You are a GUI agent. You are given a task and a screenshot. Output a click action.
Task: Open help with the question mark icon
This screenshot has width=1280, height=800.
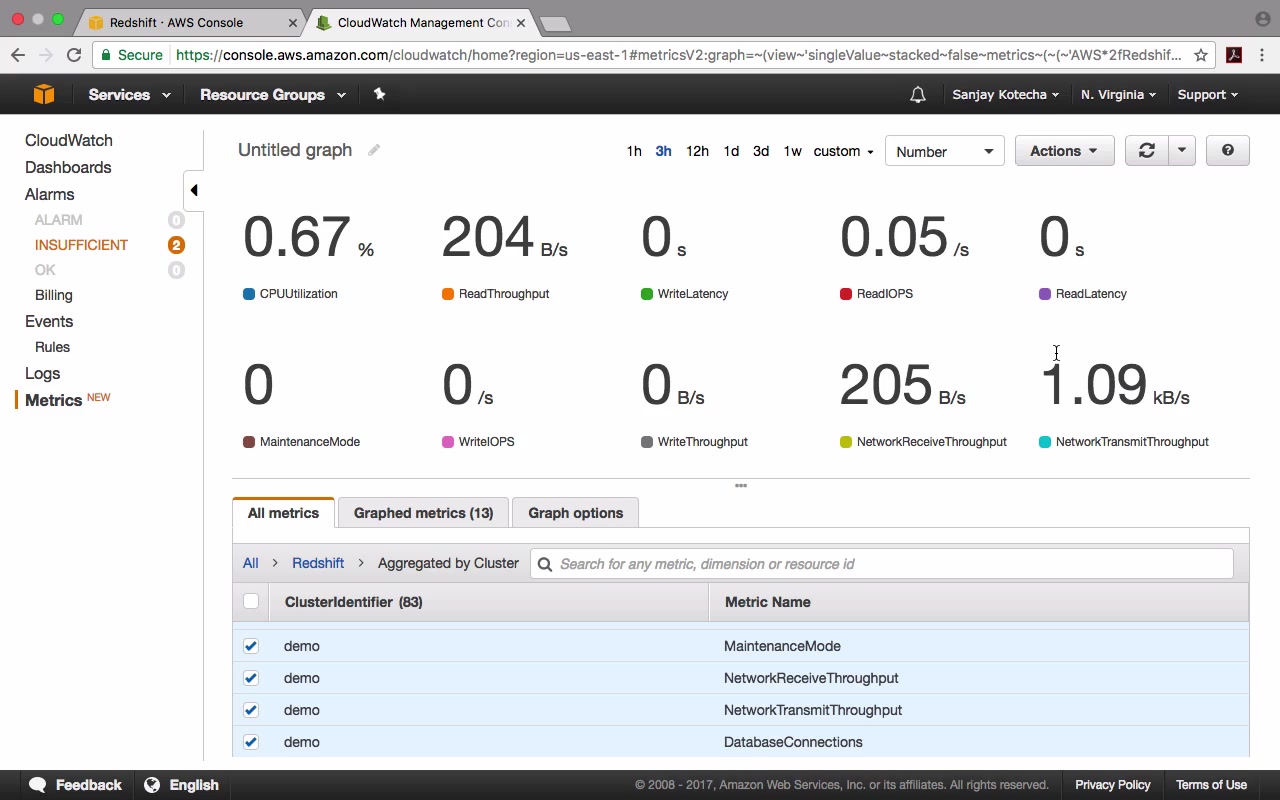(x=1228, y=151)
